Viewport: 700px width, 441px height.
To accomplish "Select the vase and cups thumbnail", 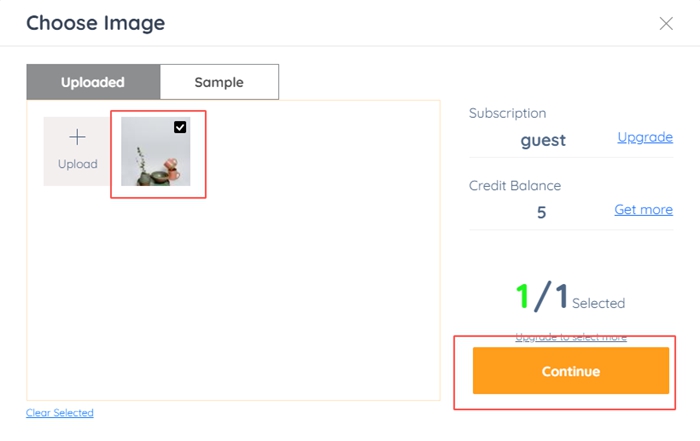I will 155,151.
